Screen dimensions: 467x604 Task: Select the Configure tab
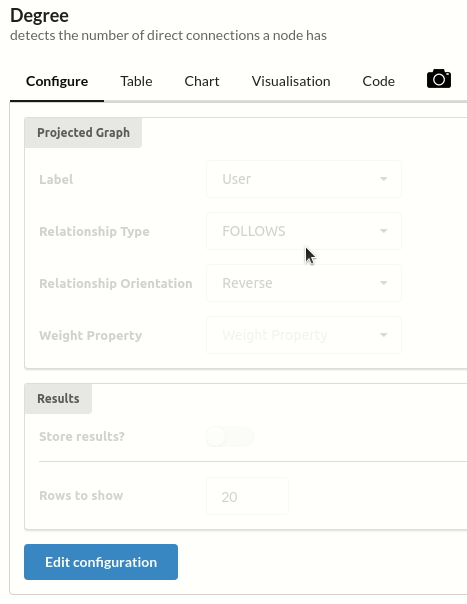[57, 81]
